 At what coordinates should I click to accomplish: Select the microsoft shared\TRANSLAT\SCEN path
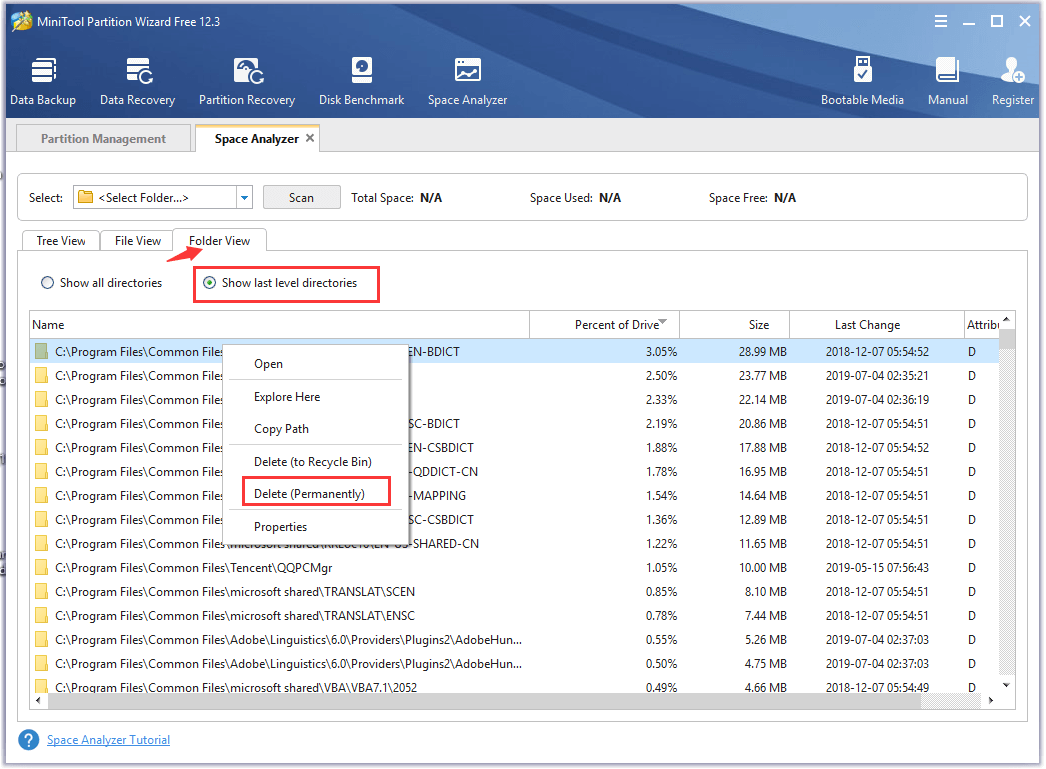tap(235, 592)
